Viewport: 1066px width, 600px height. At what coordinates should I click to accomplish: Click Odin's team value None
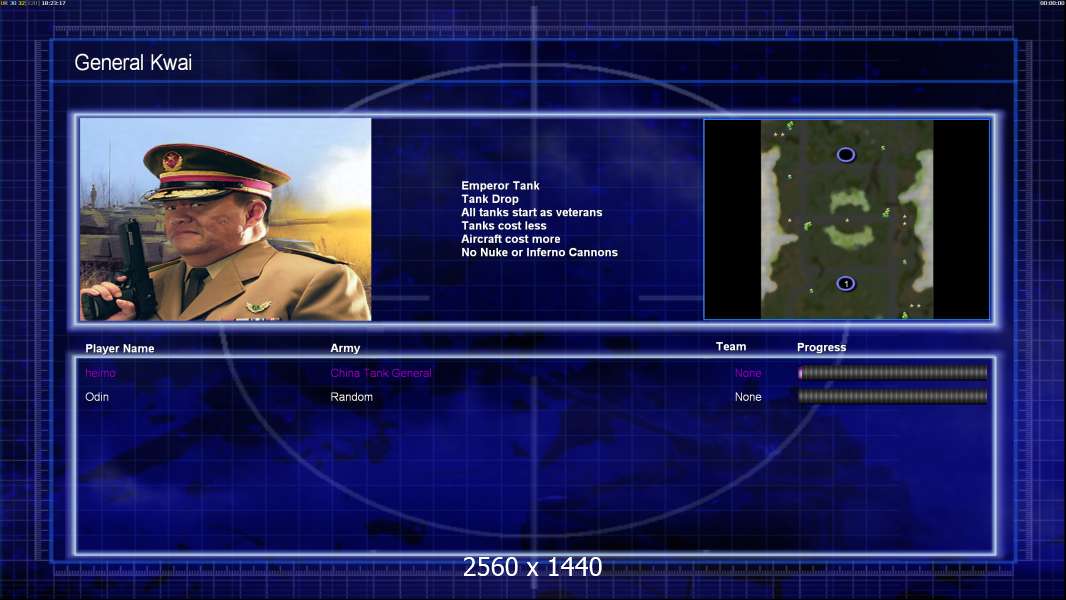[748, 397]
